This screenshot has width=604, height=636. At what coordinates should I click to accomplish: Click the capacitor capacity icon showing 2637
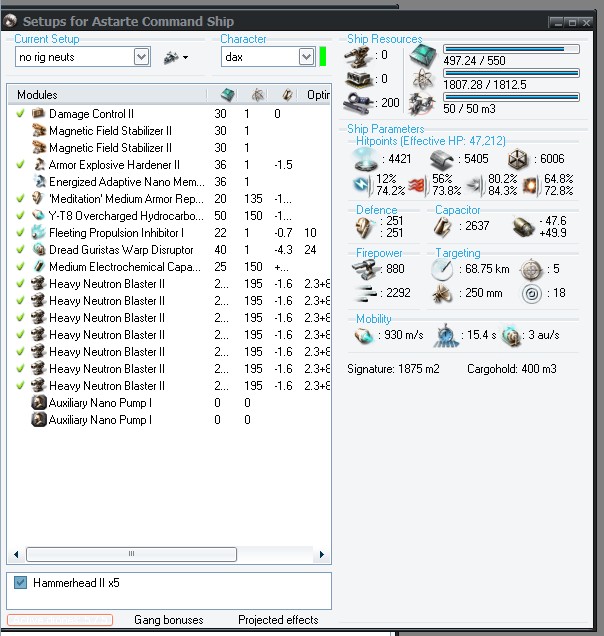coord(443,226)
